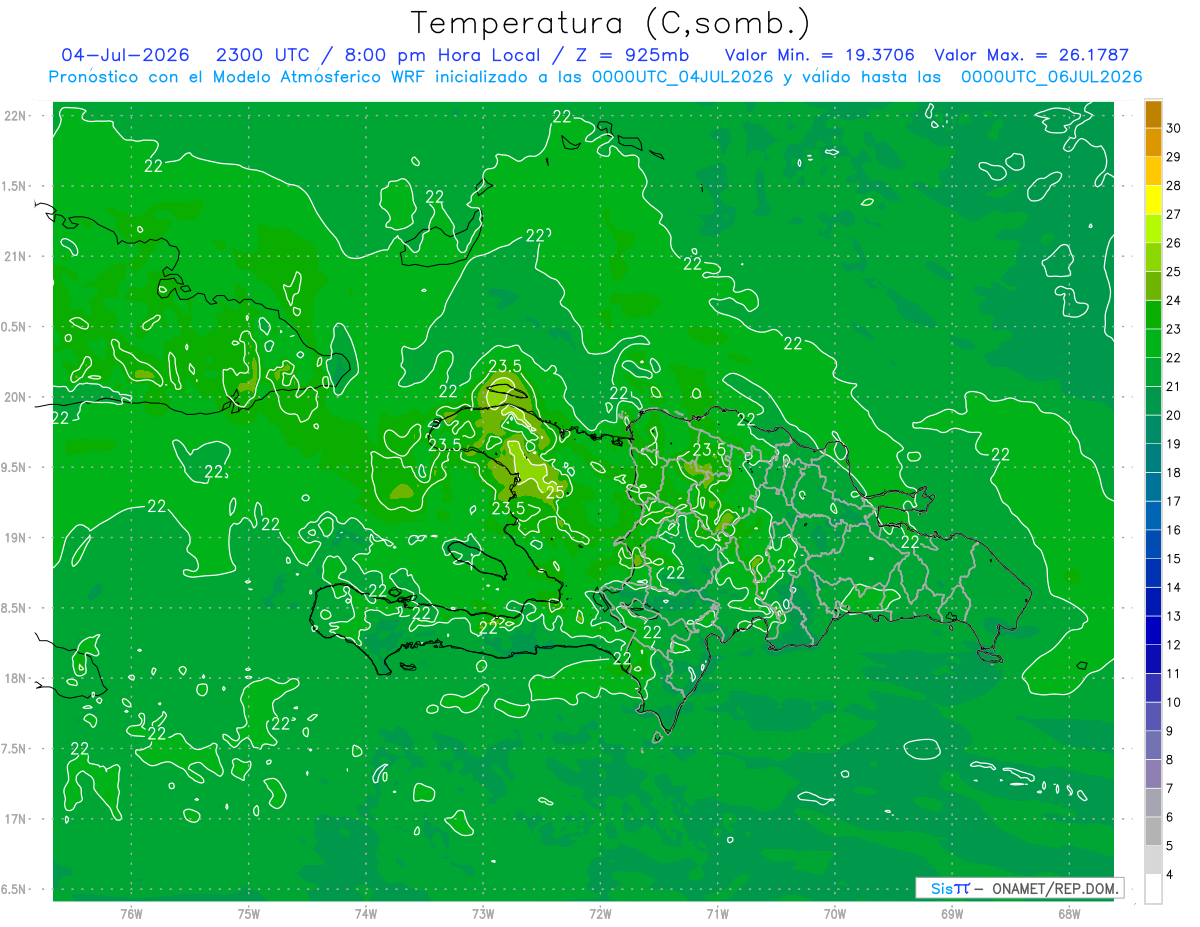Select the date text "04-Jul-2026"
1200x927 pixels.
tap(125, 55)
